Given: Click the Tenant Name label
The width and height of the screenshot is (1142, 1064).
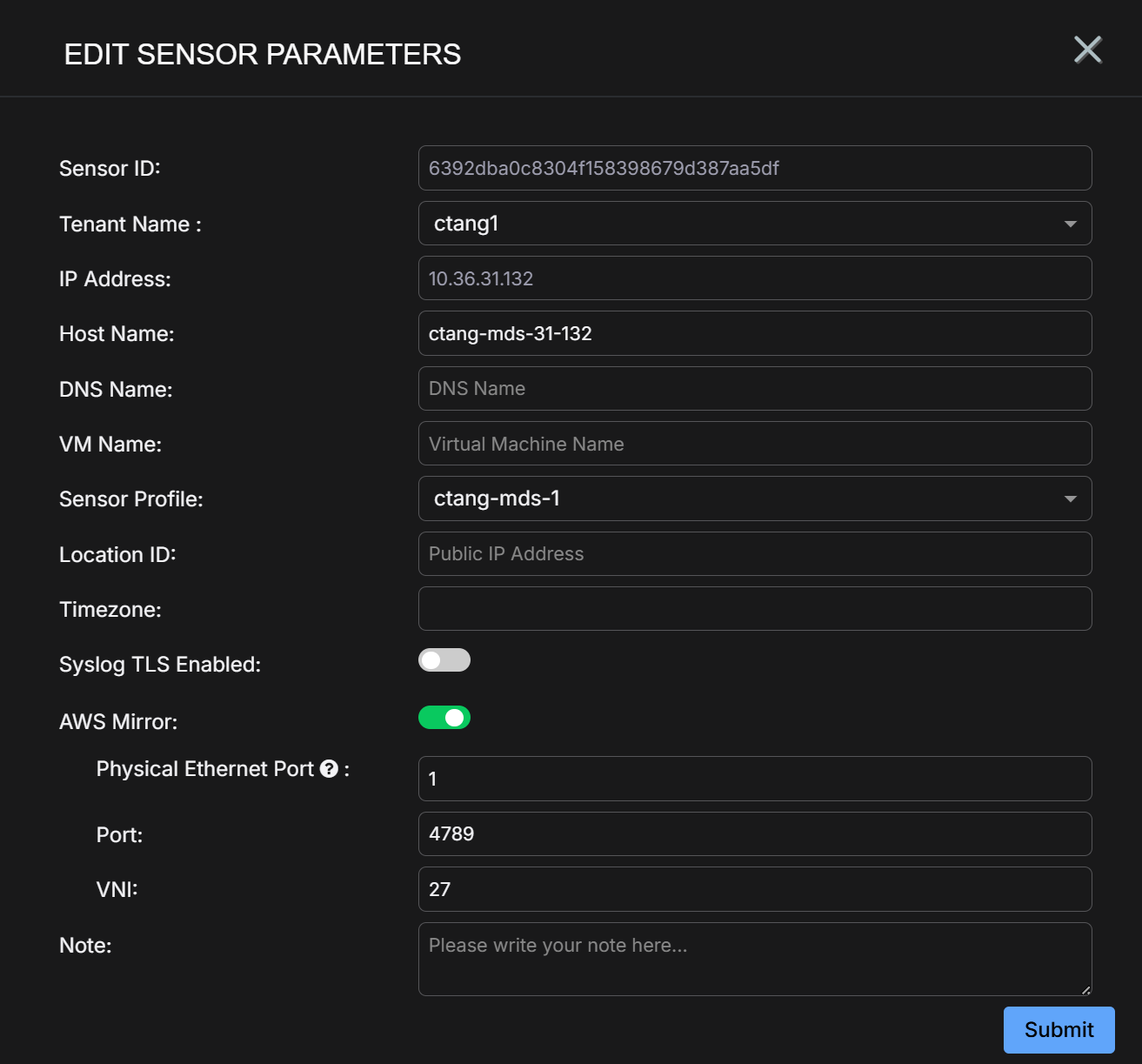Looking at the screenshot, I should [x=130, y=224].
